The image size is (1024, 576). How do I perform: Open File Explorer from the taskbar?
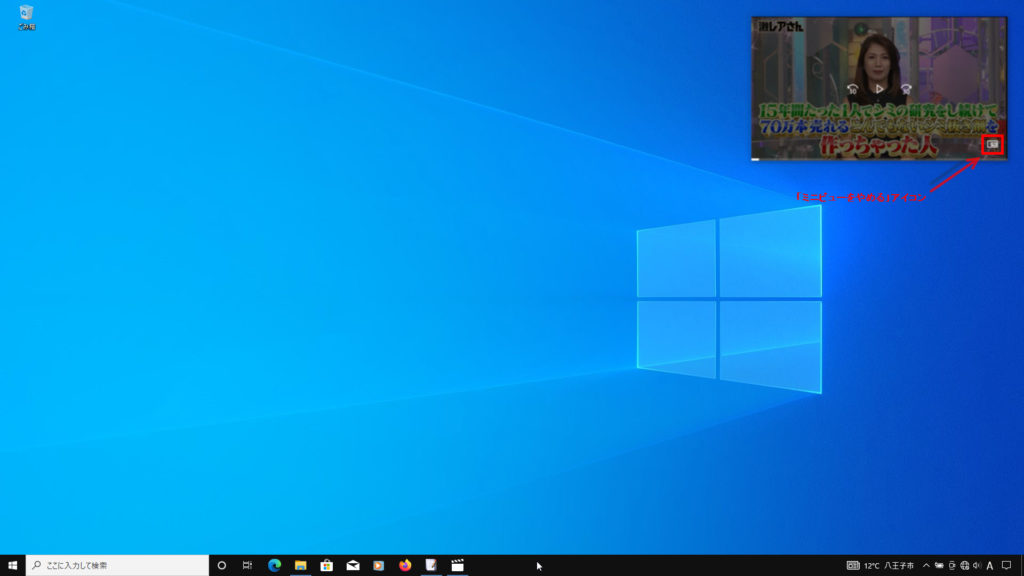pyautogui.click(x=300, y=565)
